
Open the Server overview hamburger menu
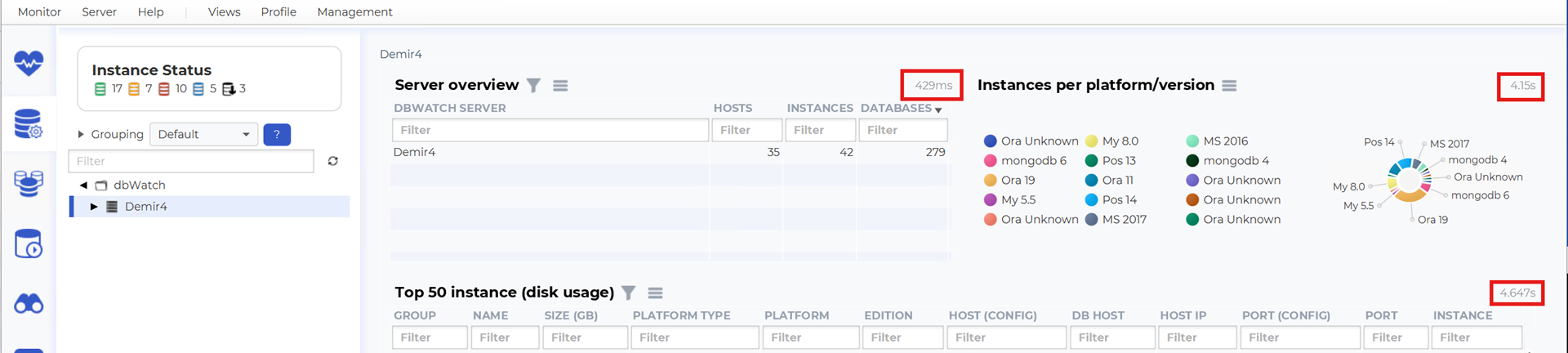tap(560, 86)
